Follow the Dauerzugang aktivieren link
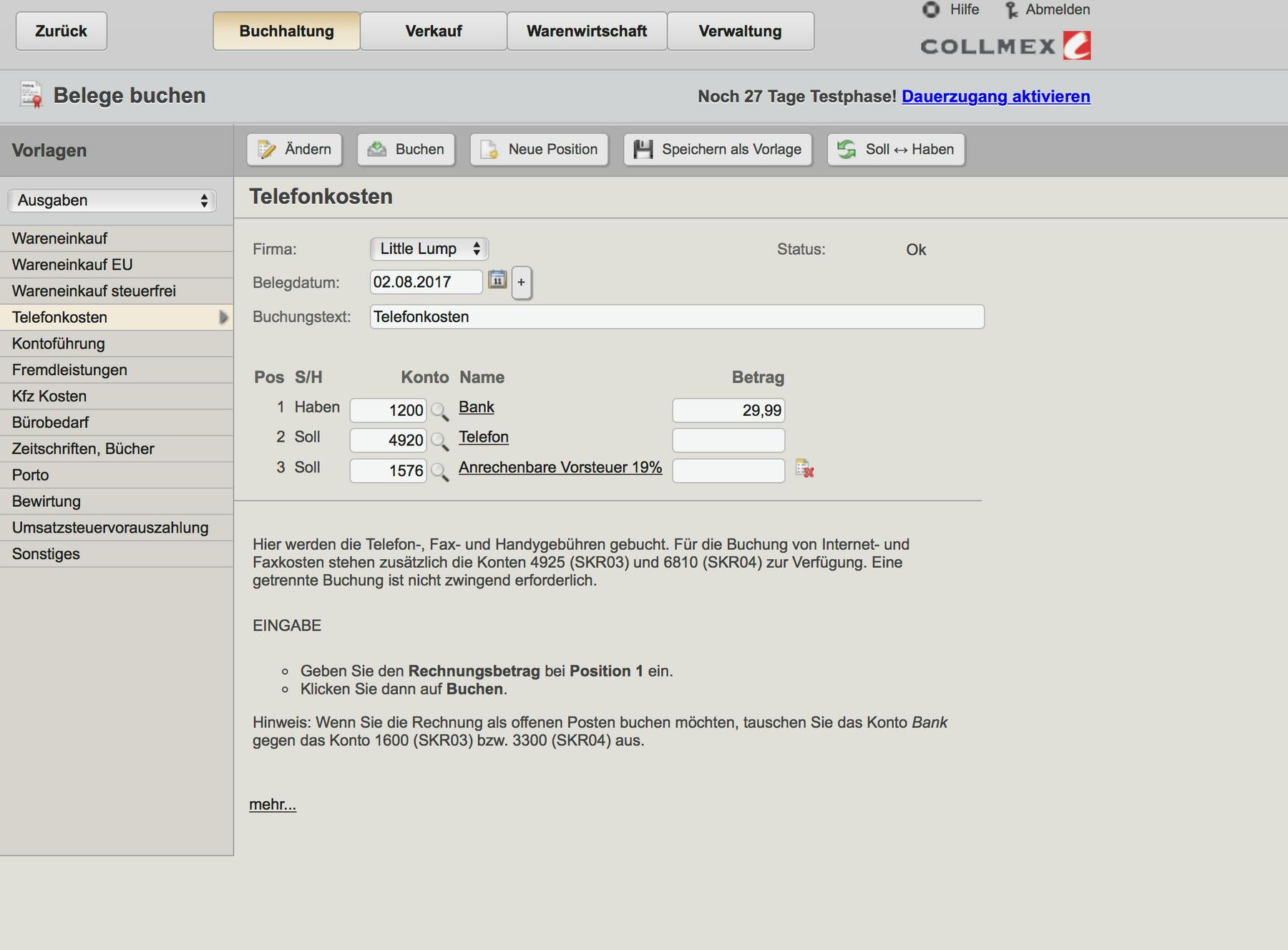Image resolution: width=1288 pixels, height=950 pixels. click(996, 97)
